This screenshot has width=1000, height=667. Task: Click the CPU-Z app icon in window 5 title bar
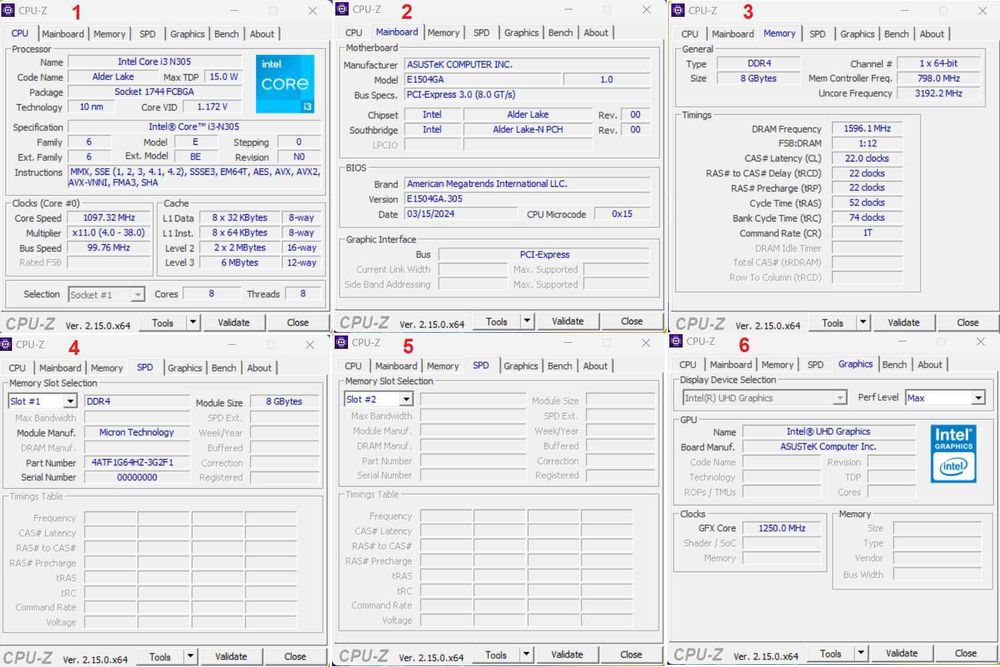point(342,342)
